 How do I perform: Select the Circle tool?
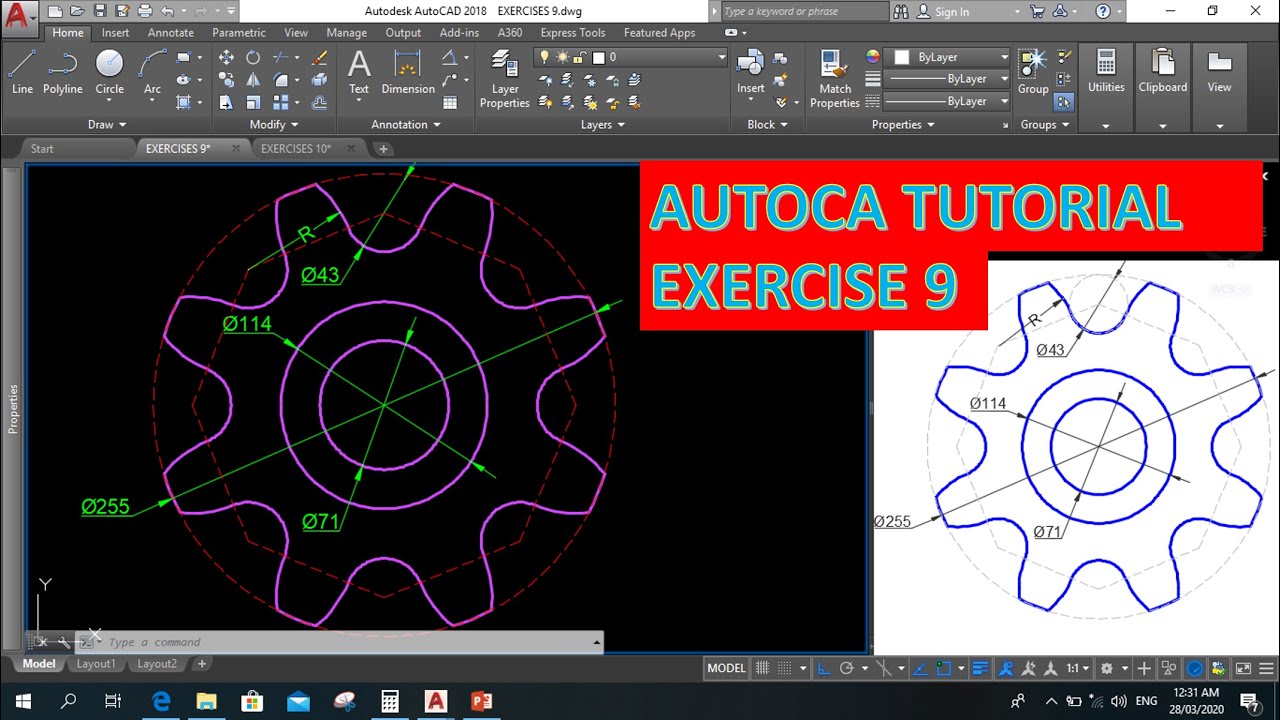tap(109, 72)
